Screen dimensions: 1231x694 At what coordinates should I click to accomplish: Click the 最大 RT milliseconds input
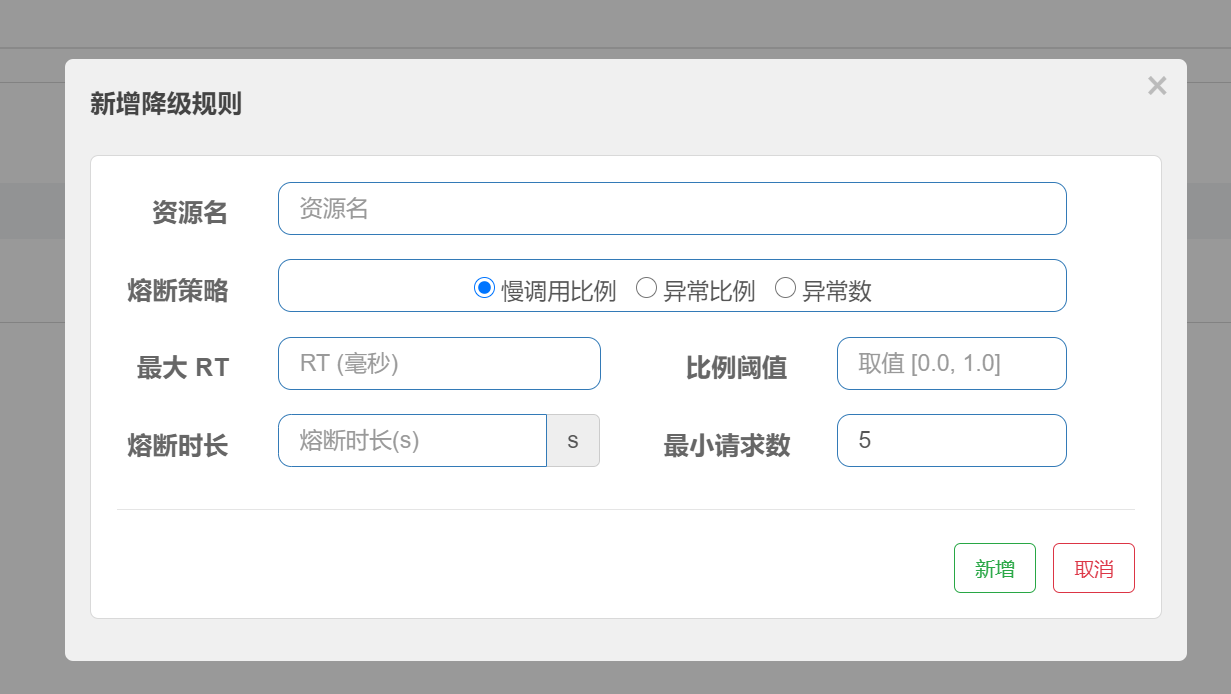(x=439, y=364)
